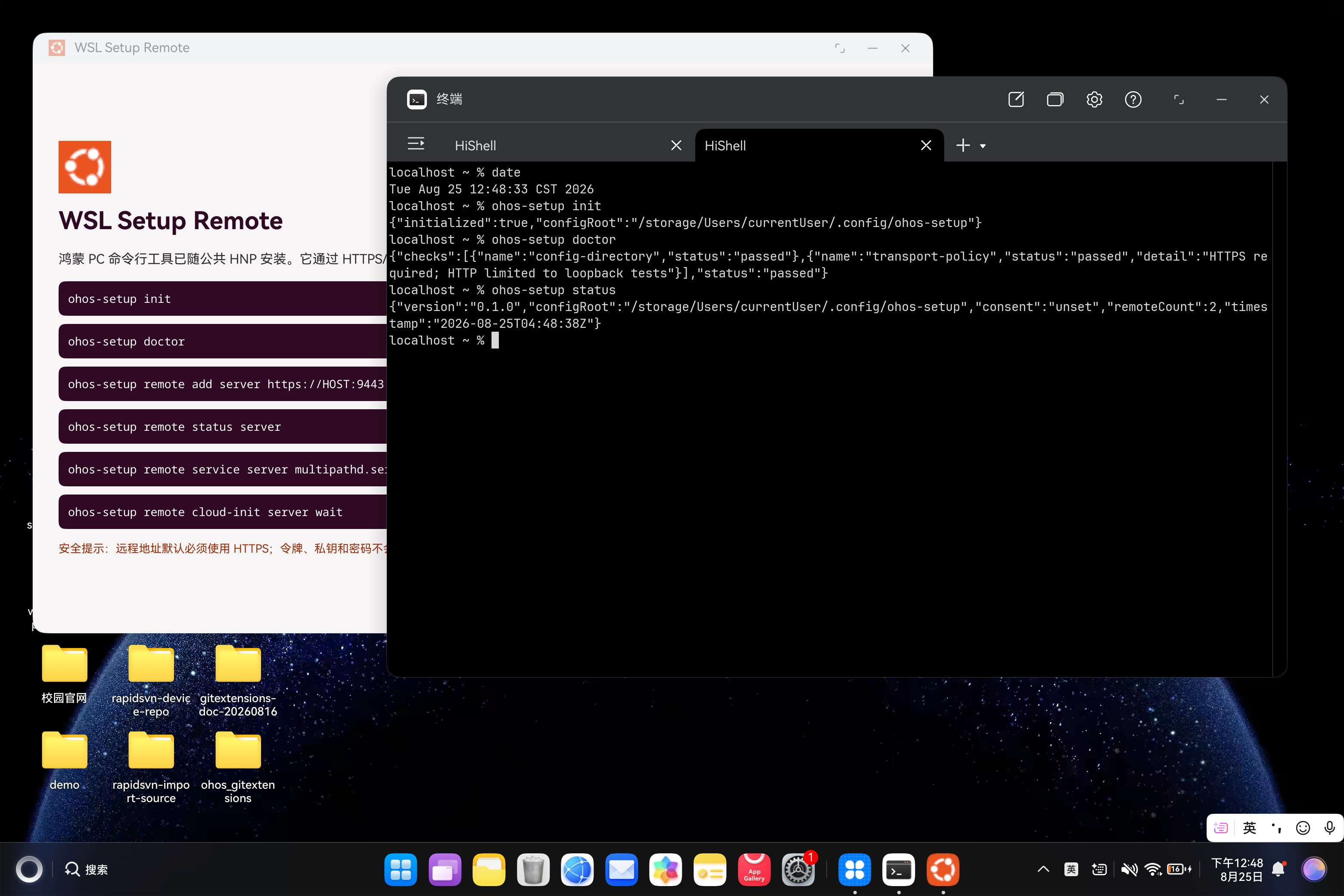Close the inactive grey HiShell tab
The height and width of the screenshot is (896, 1344).
(676, 146)
